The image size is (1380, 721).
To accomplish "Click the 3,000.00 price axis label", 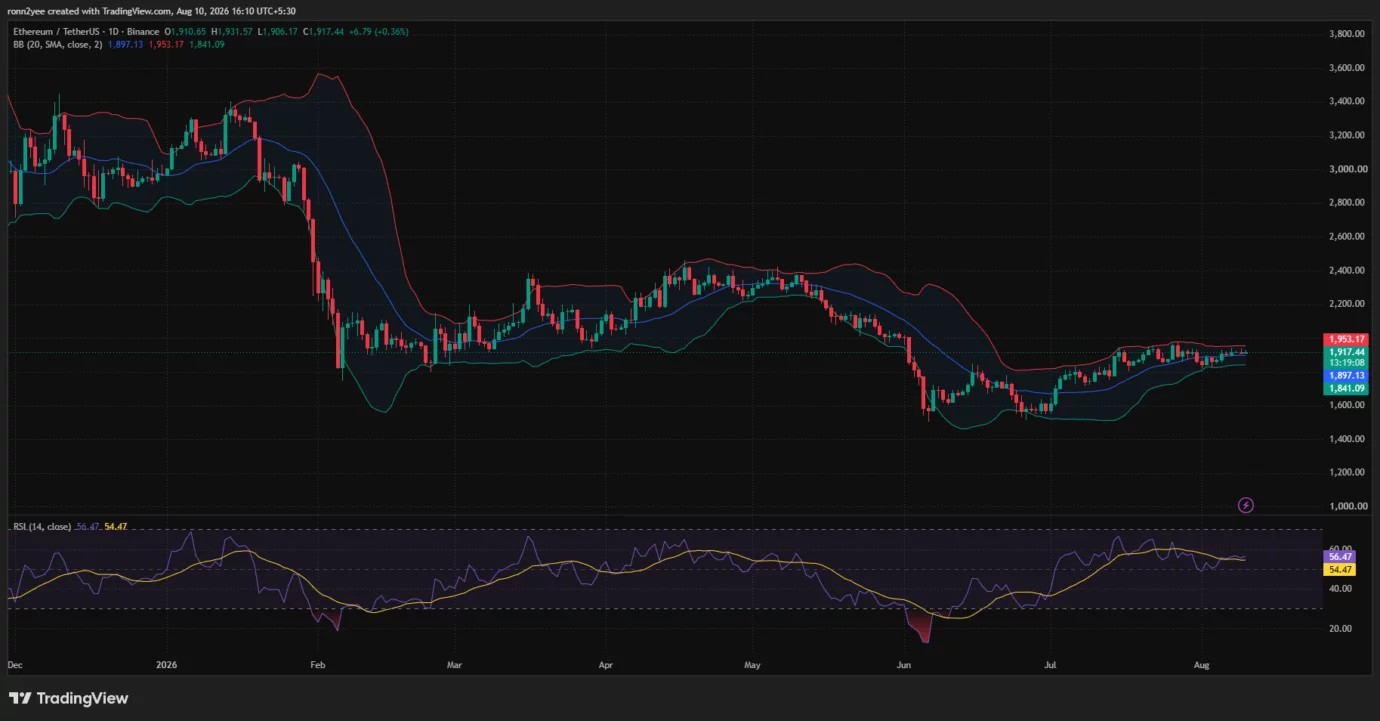I will (1347, 169).
